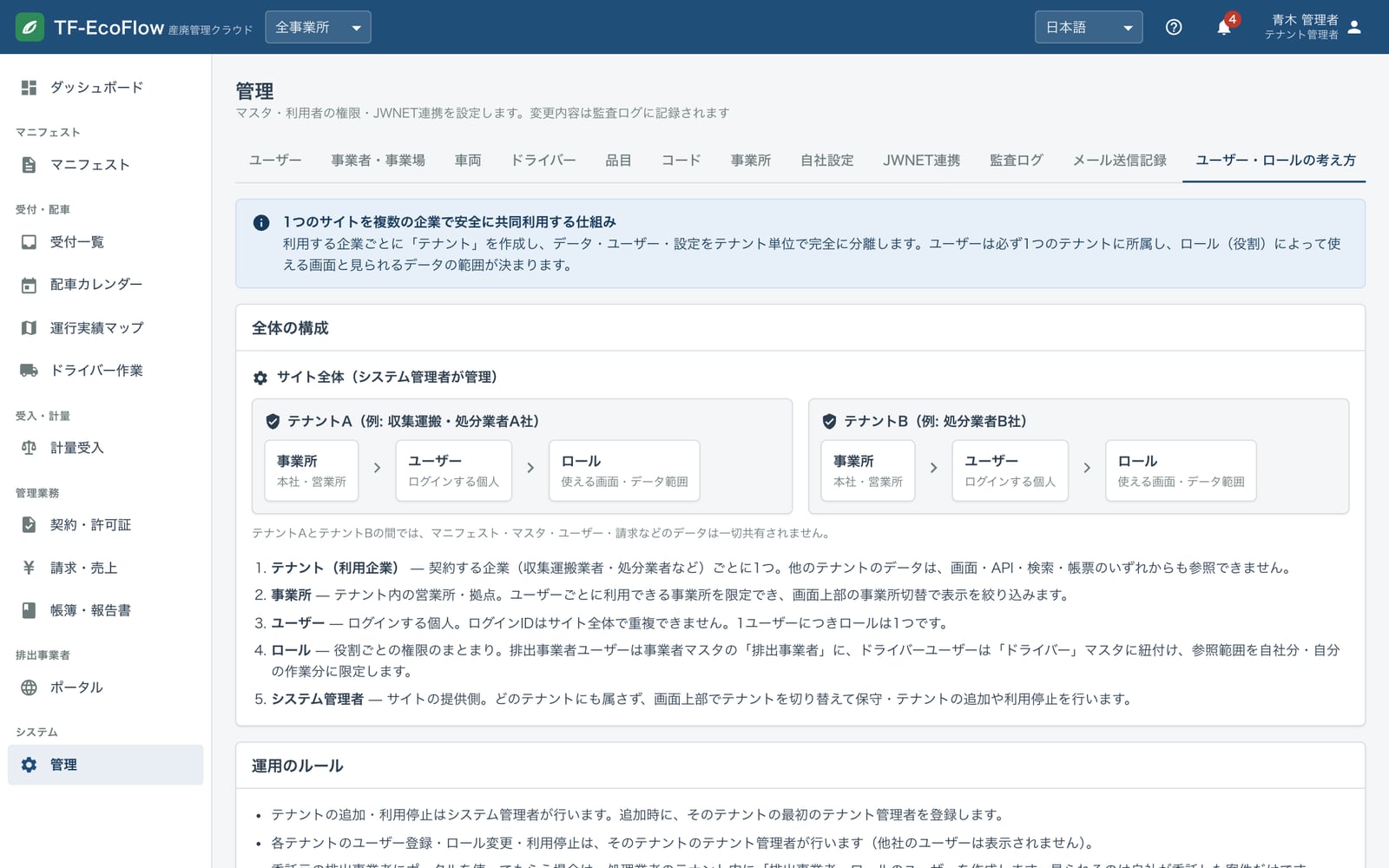Open 請求・売上 in the sidebar
The width and height of the screenshot is (1389, 868).
pyautogui.click(x=106, y=568)
